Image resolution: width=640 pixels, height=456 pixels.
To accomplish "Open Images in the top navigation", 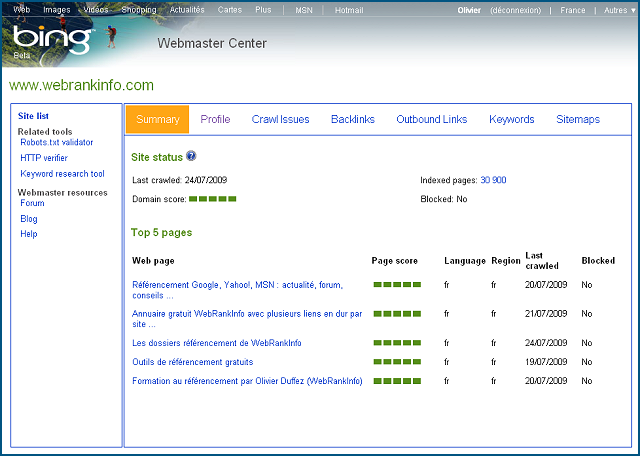I will [x=57, y=10].
